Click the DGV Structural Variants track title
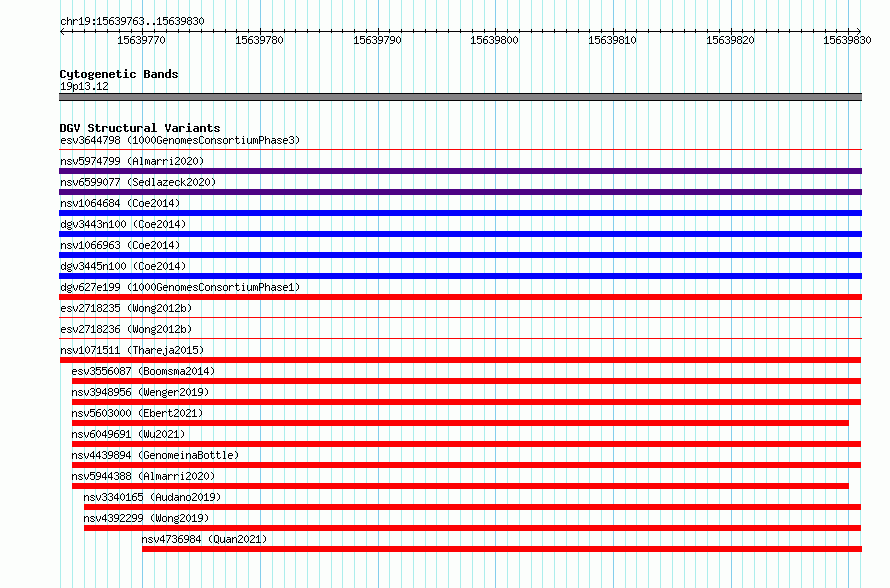 point(140,128)
